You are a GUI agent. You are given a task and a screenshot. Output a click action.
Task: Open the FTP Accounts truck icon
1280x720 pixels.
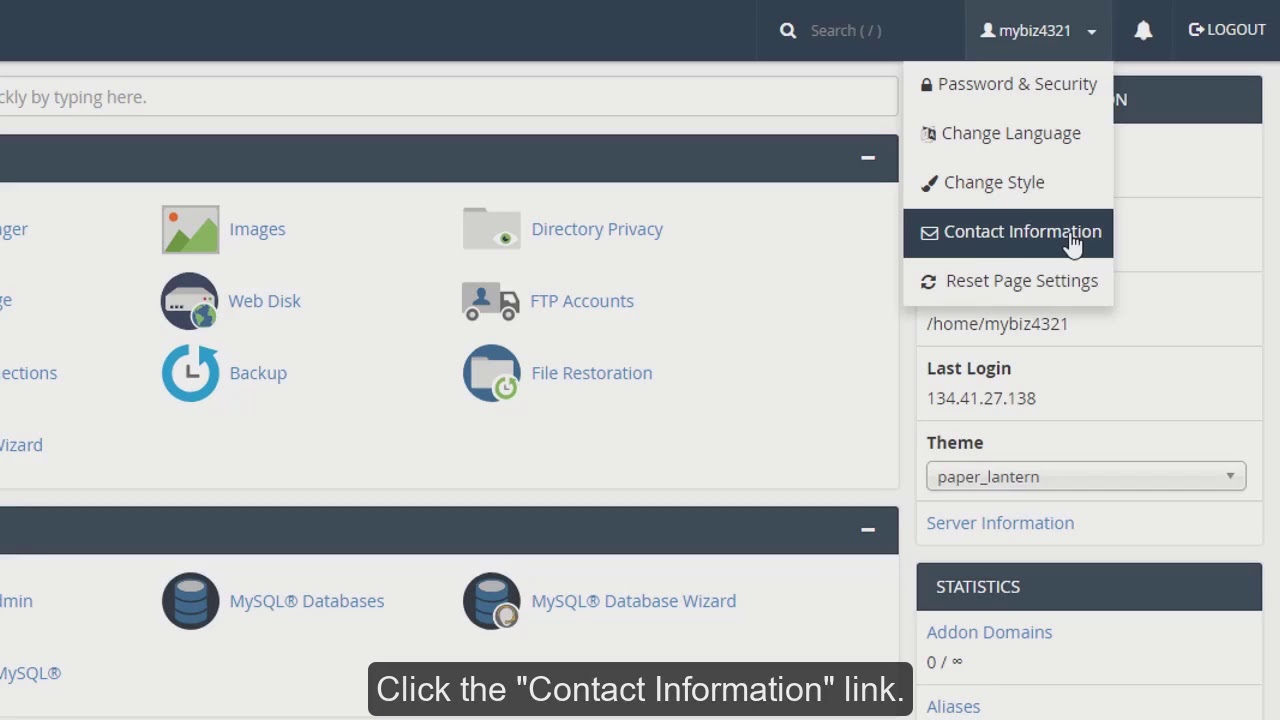click(491, 301)
